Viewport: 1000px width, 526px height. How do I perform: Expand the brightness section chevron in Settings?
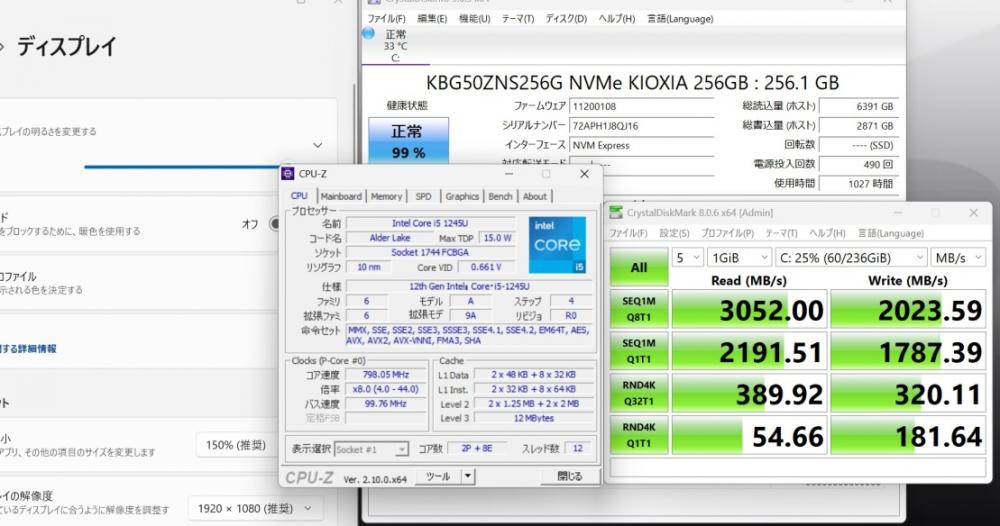(x=317, y=145)
